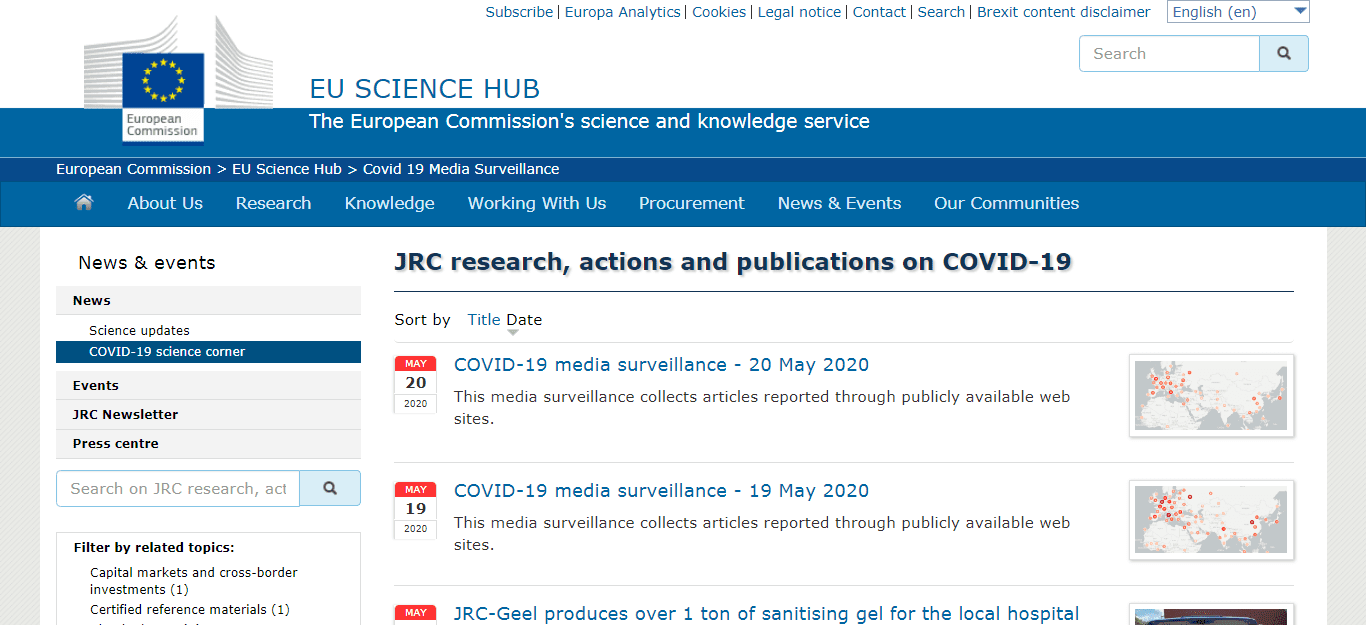Click the home icon in navigation bar

point(84,202)
